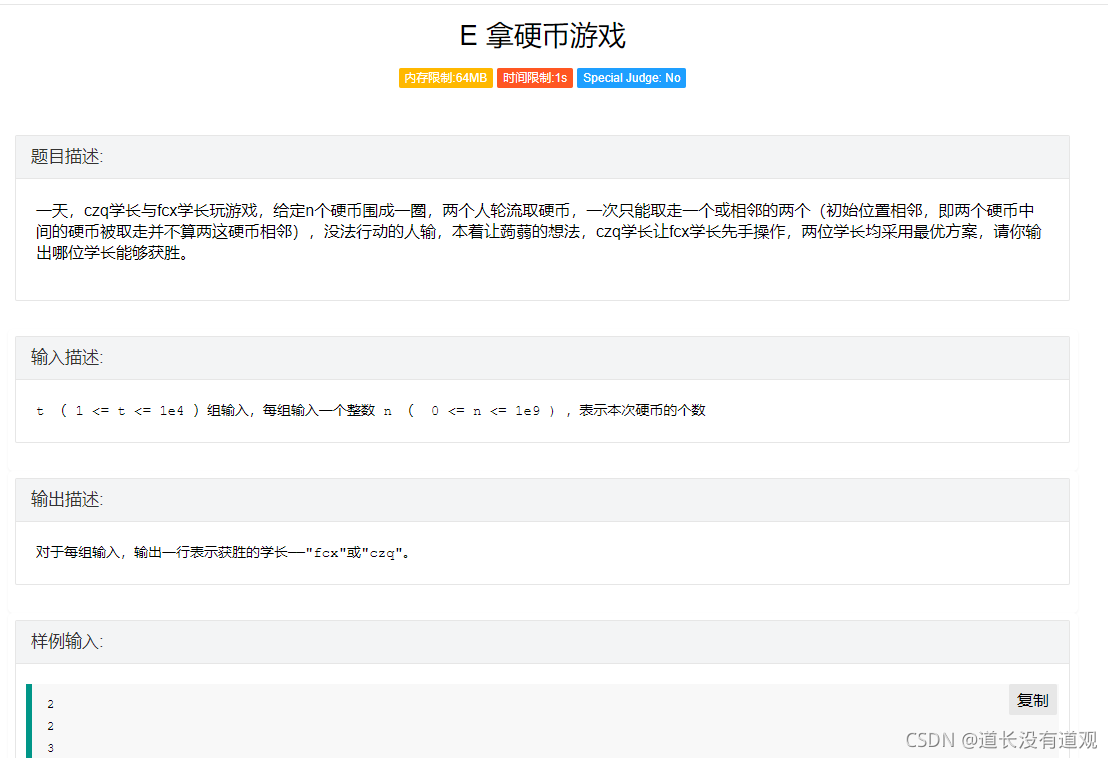The height and width of the screenshot is (758, 1113).
Task: Click the sample input line showing 3
Action: (50, 748)
